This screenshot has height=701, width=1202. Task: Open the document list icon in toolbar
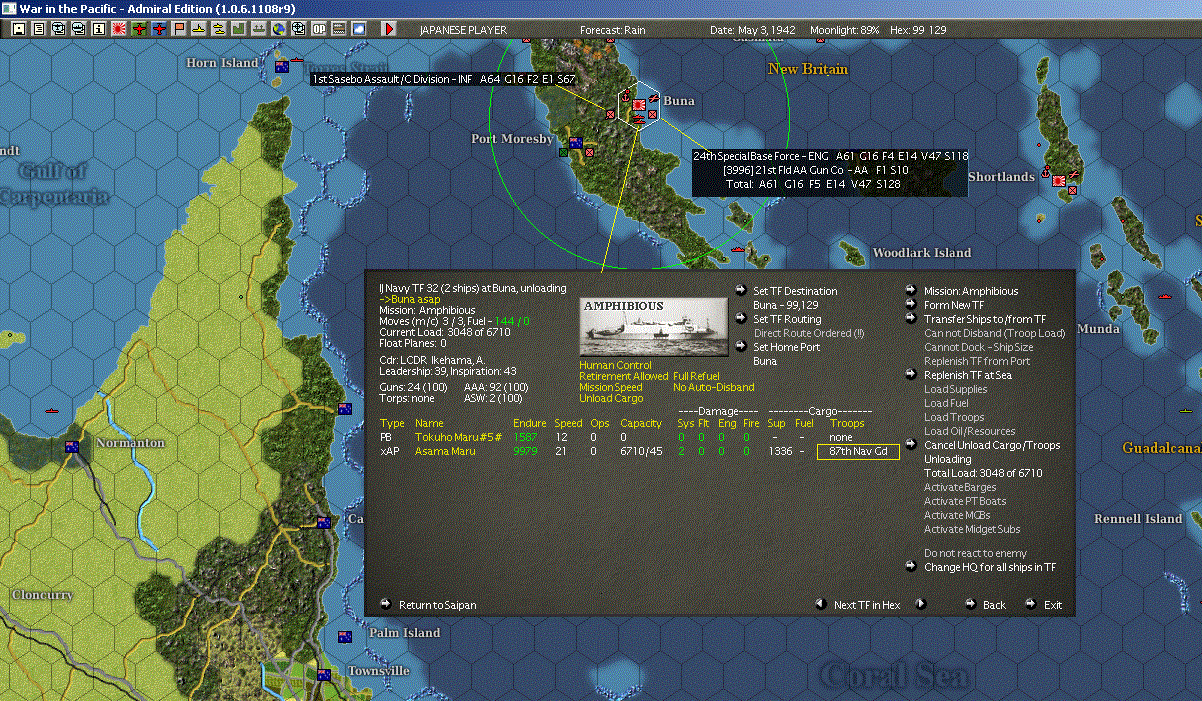(39, 29)
